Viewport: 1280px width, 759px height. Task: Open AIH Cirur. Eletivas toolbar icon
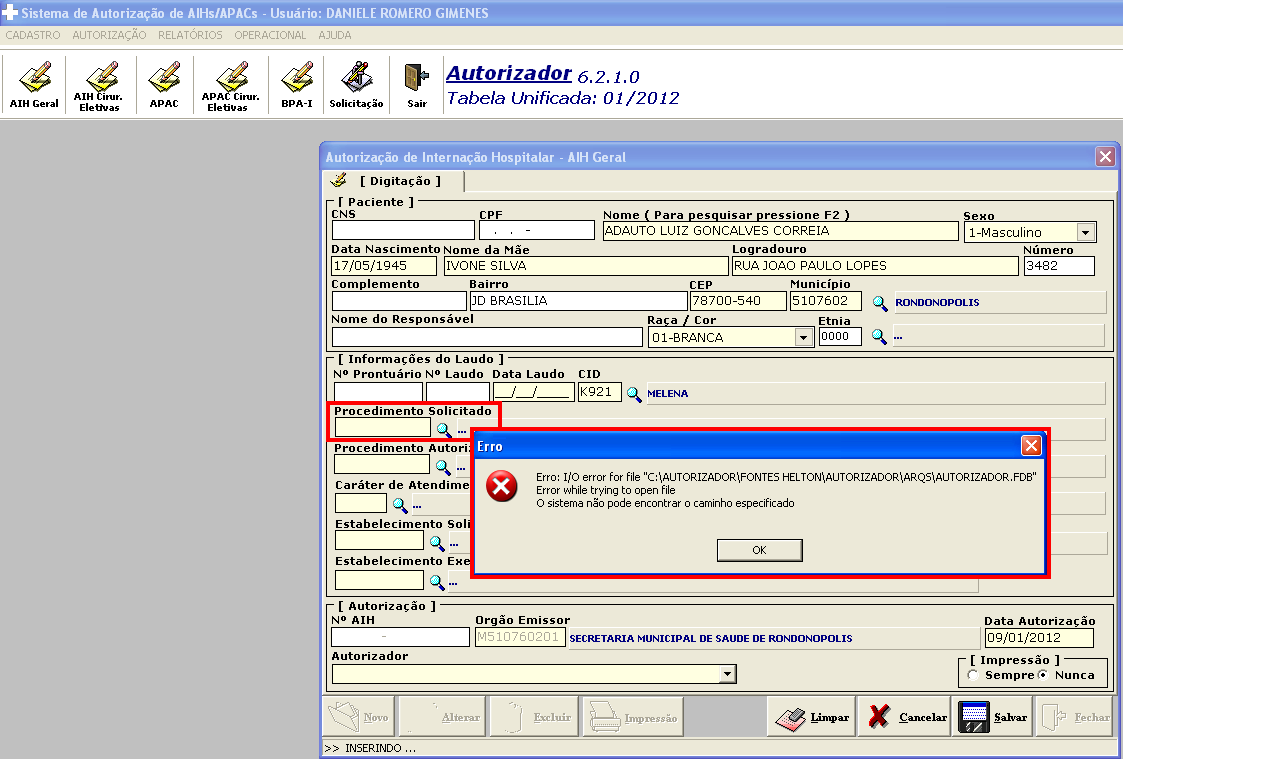98,85
